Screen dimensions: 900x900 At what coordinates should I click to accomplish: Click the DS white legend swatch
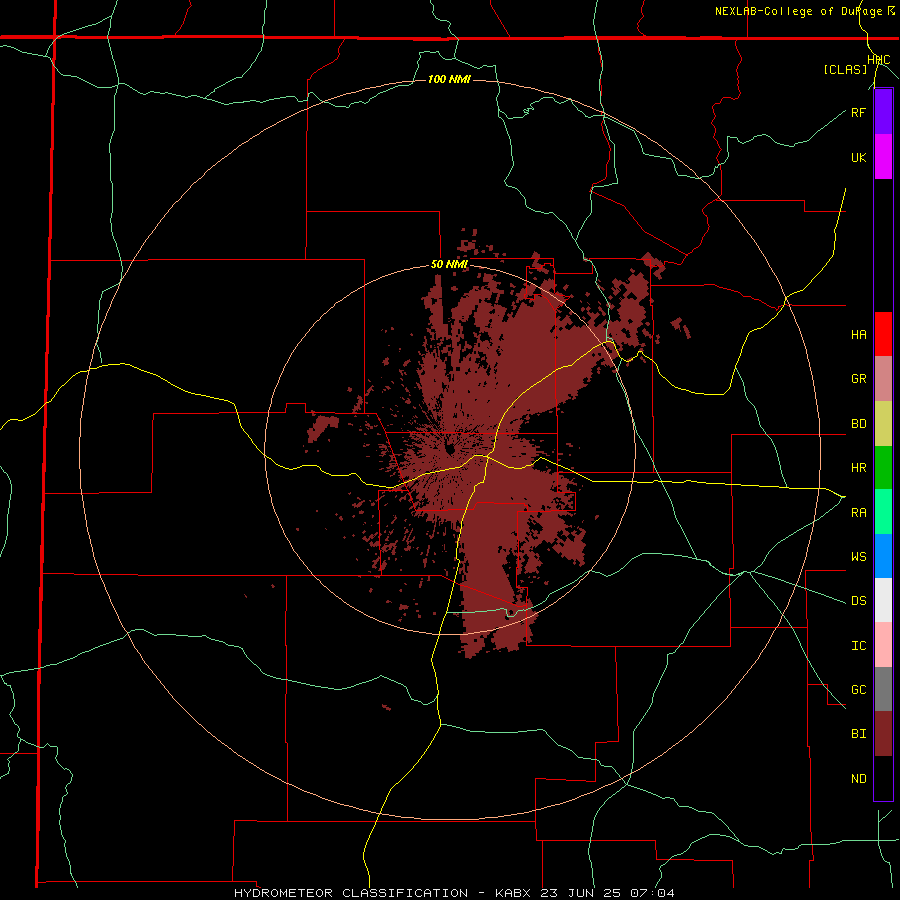tap(883, 600)
